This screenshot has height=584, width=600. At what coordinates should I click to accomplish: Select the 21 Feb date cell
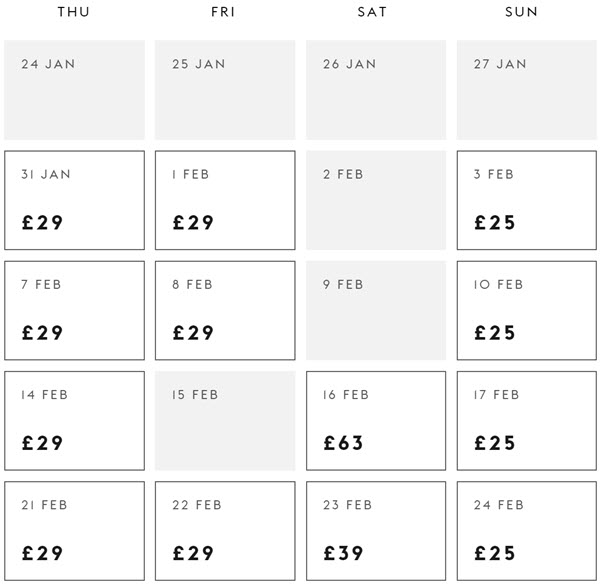75,531
